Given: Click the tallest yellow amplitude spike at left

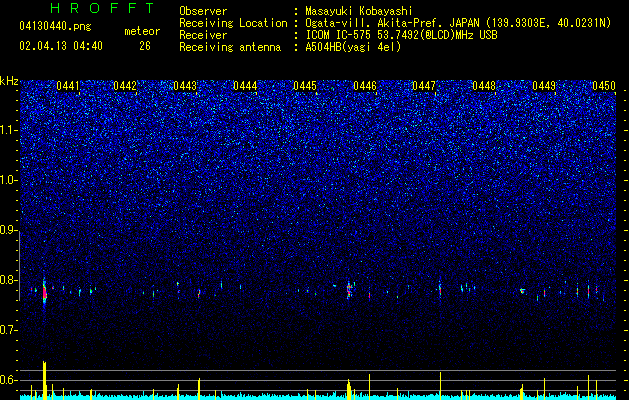Looking at the screenshot, I should click(x=45, y=379).
